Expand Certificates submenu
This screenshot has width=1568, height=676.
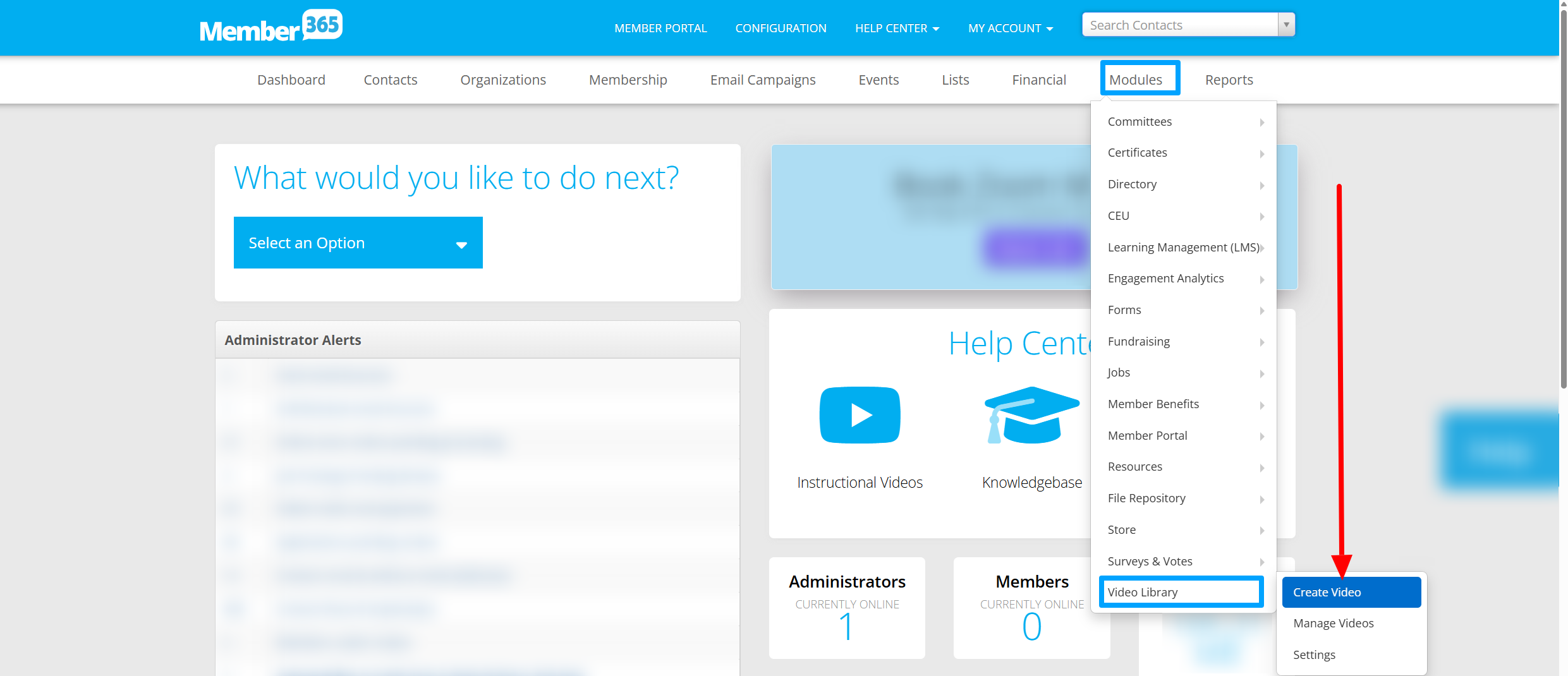point(1183,153)
